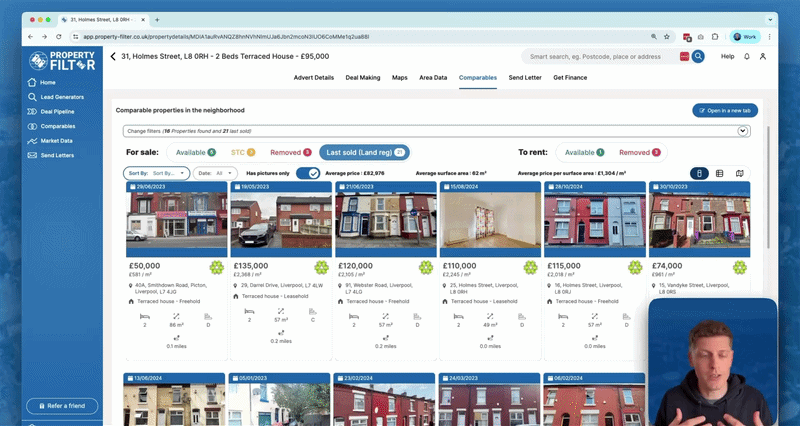Open the Date: All dropdown
Image resolution: width=800 pixels, height=426 pixels.
click(x=215, y=173)
